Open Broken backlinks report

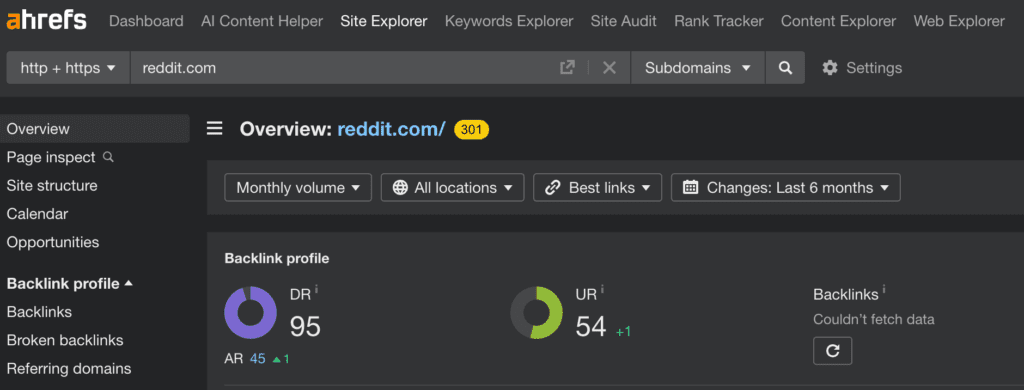[x=65, y=340]
